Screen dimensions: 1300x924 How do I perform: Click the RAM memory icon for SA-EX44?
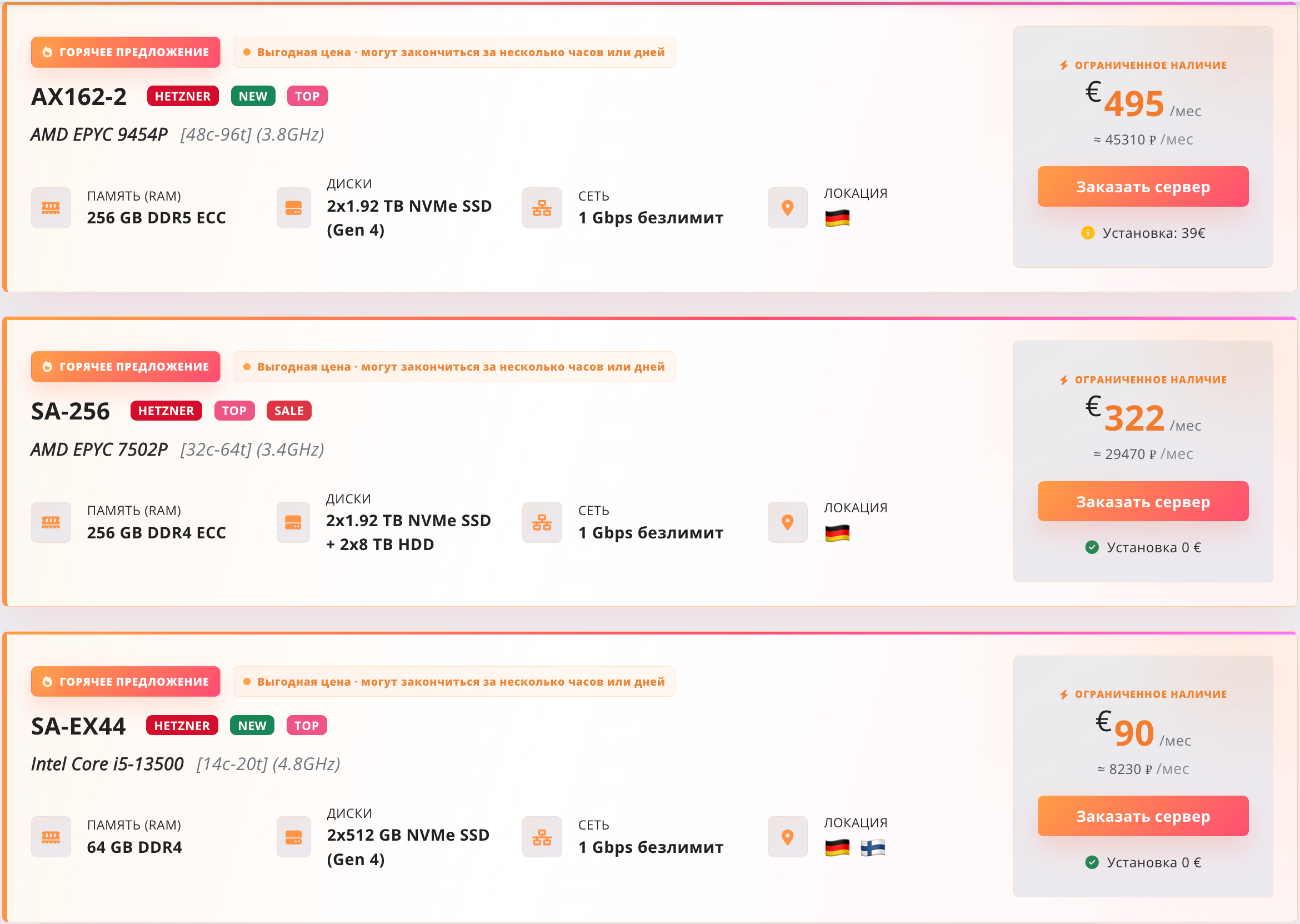51,837
